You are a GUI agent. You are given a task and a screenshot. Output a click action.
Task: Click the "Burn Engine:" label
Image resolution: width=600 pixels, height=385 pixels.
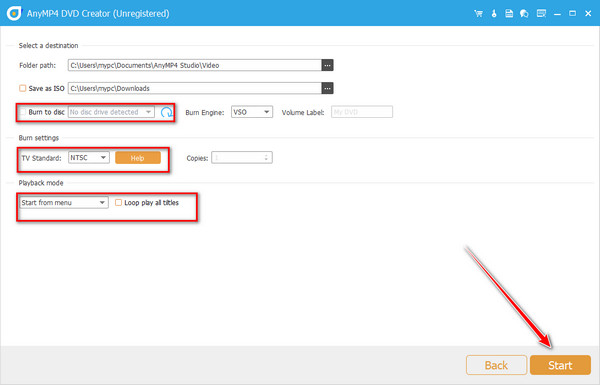205,113
